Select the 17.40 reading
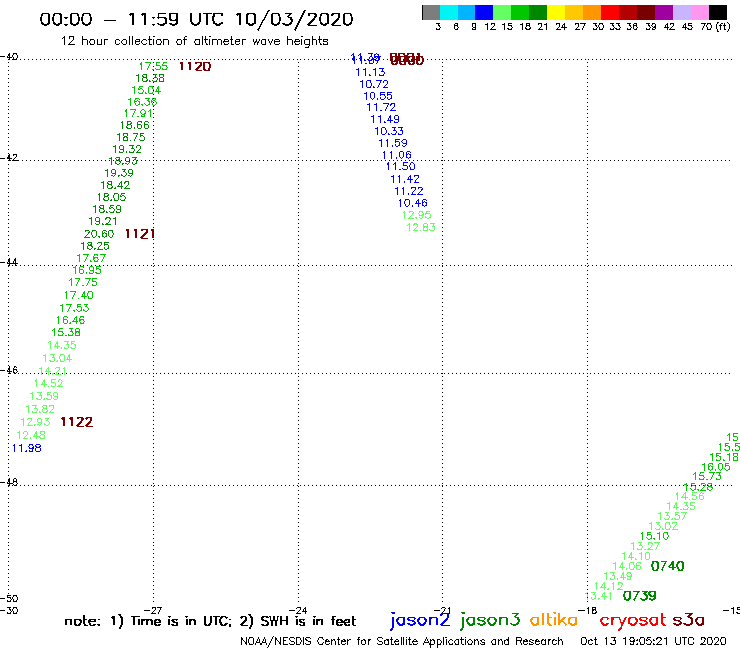This screenshot has width=740, height=650. pyautogui.click(x=79, y=295)
